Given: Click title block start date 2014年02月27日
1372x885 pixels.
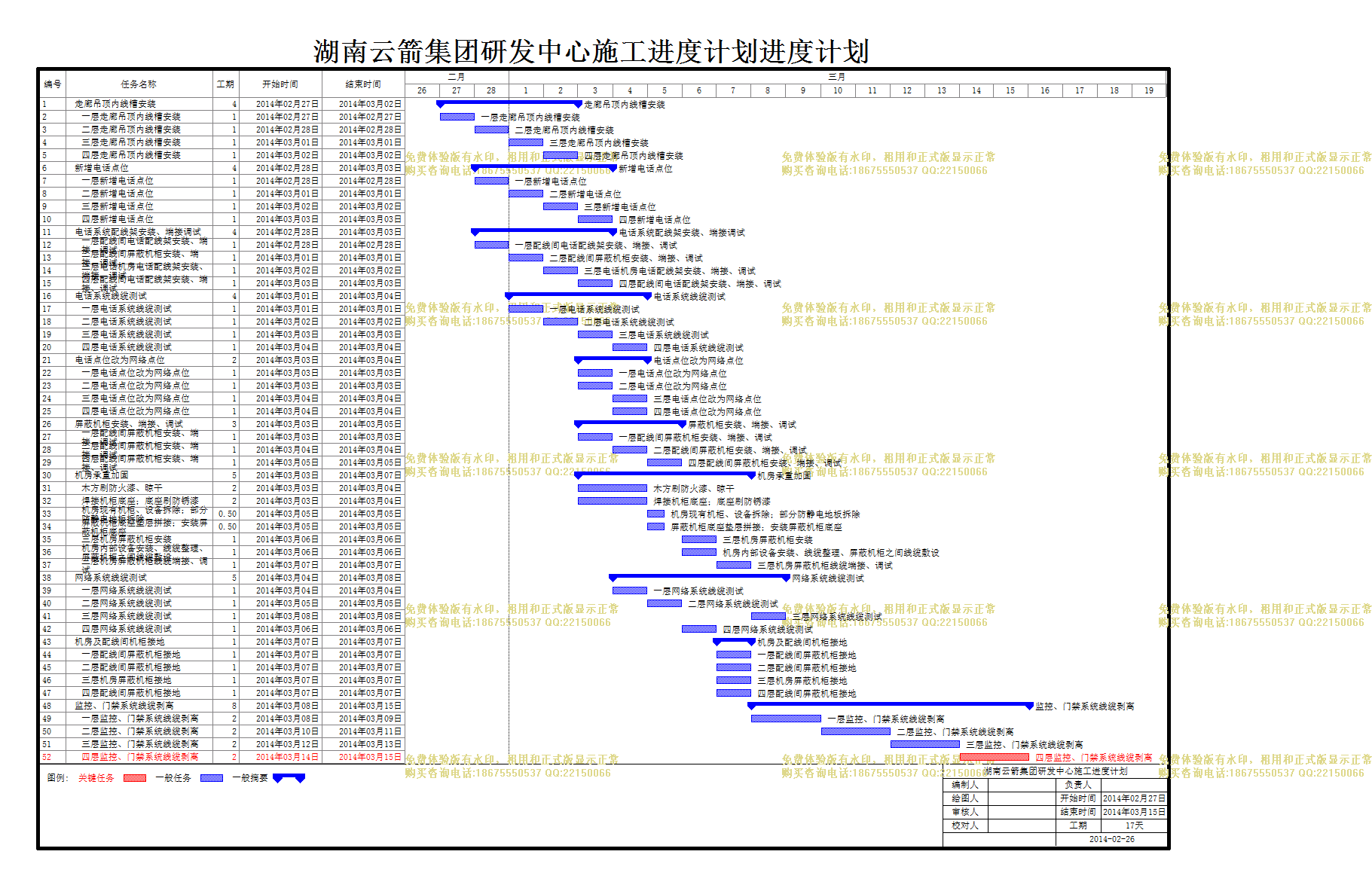Looking at the screenshot, I should tap(1134, 798).
